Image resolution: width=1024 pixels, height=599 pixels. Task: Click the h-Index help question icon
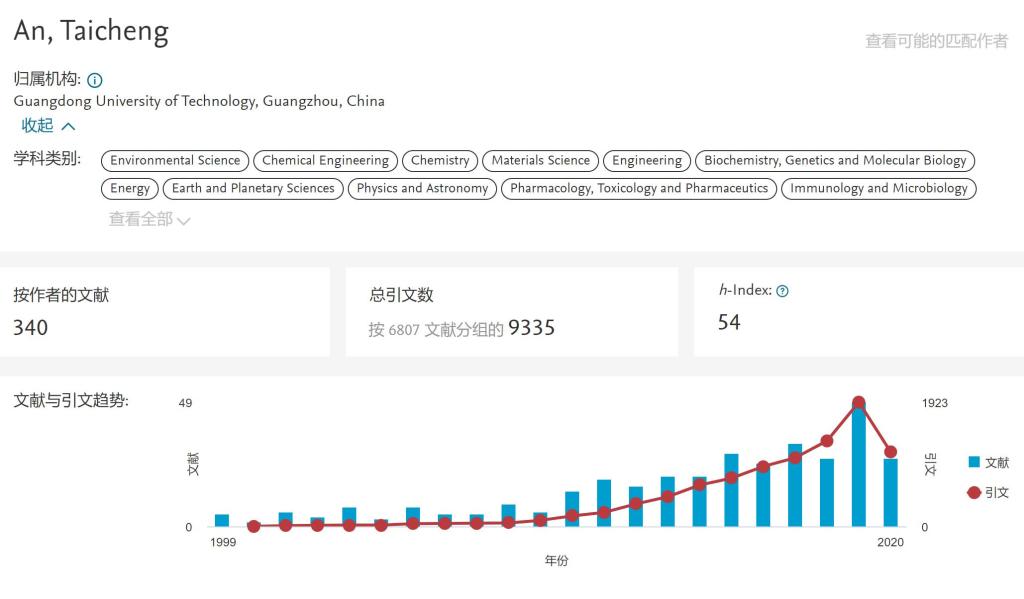782,291
